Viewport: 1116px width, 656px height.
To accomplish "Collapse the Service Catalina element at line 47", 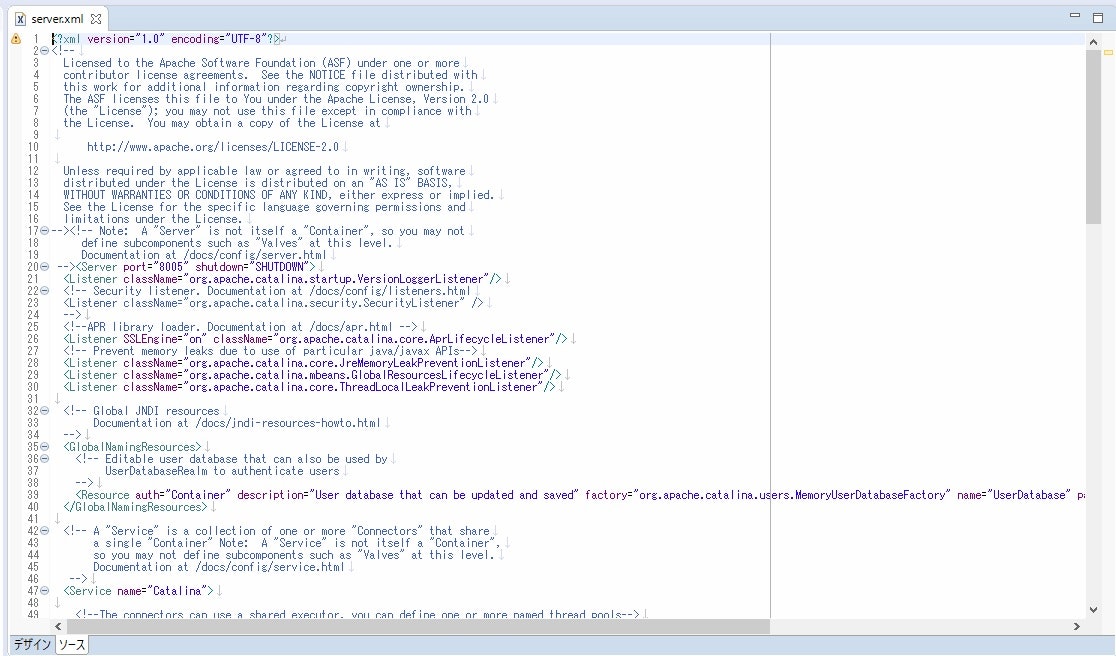I will pyautogui.click(x=44, y=591).
